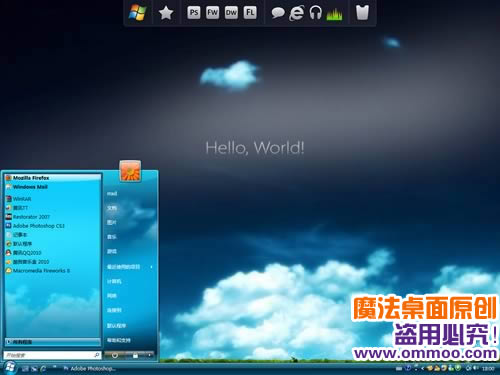The image size is (500, 375).
Task: Open the recycle bin icon in the dock
Action: tap(362, 12)
